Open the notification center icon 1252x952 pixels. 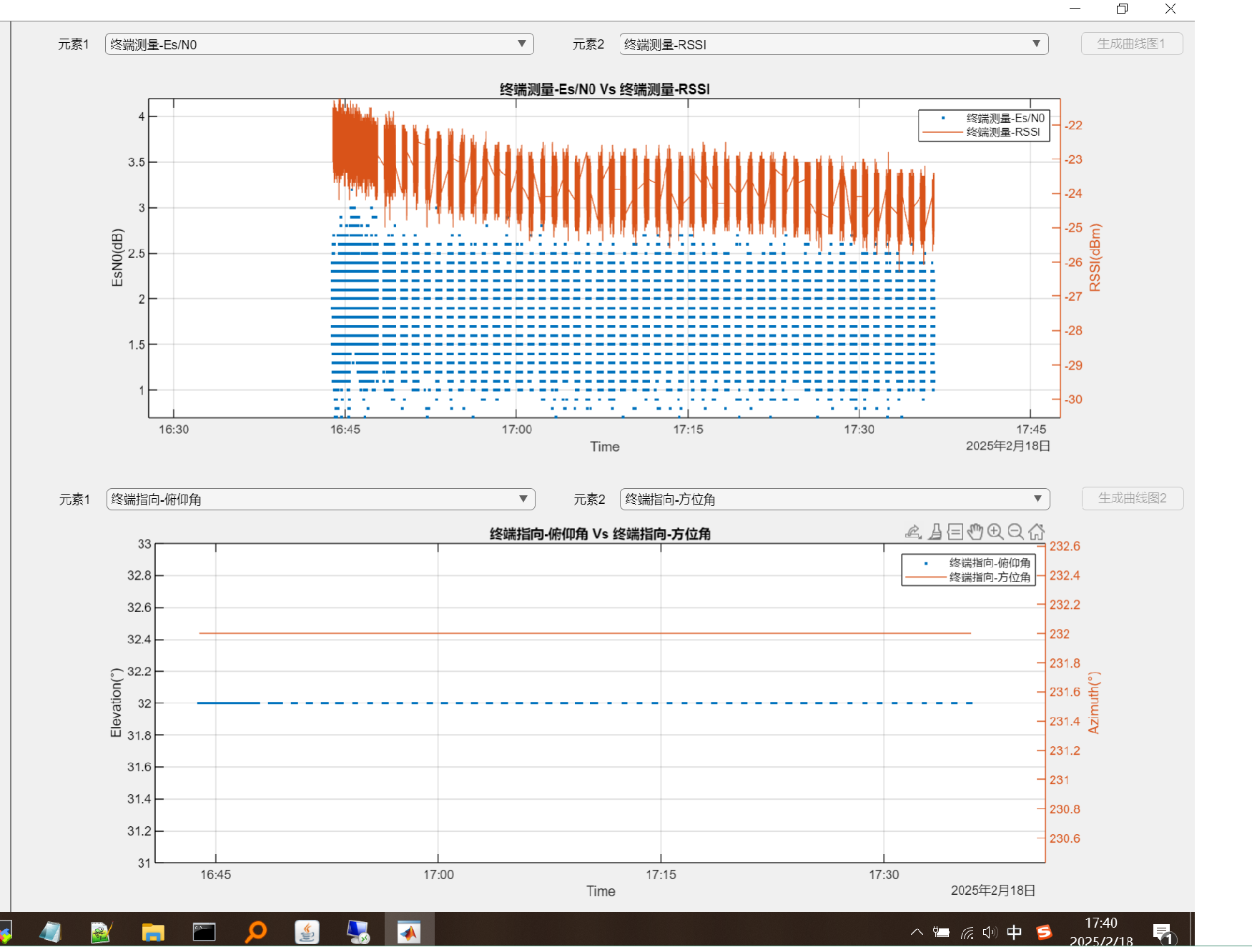tap(1163, 933)
